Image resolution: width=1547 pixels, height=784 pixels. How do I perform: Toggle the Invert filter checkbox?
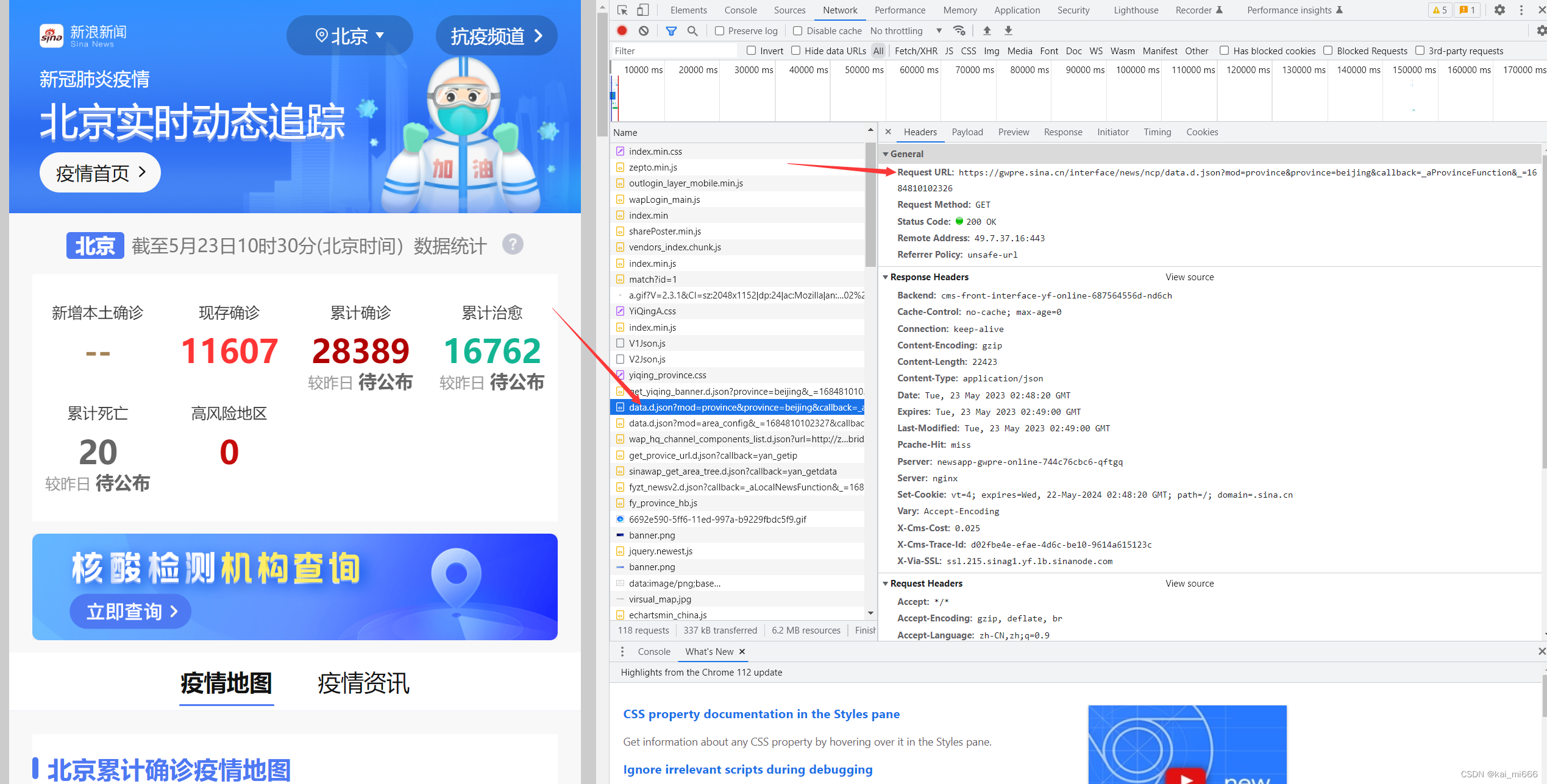[751, 51]
